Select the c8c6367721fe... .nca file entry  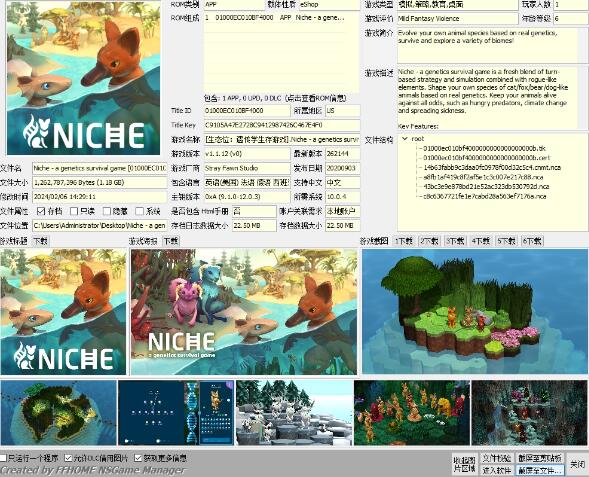(485, 196)
